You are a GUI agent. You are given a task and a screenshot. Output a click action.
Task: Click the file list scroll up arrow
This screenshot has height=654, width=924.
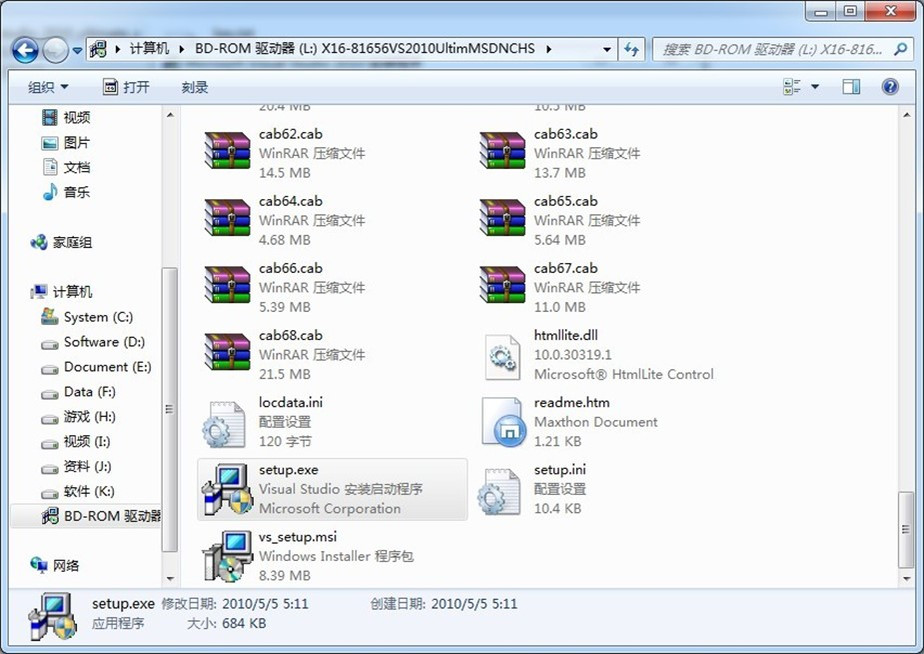coord(907,115)
